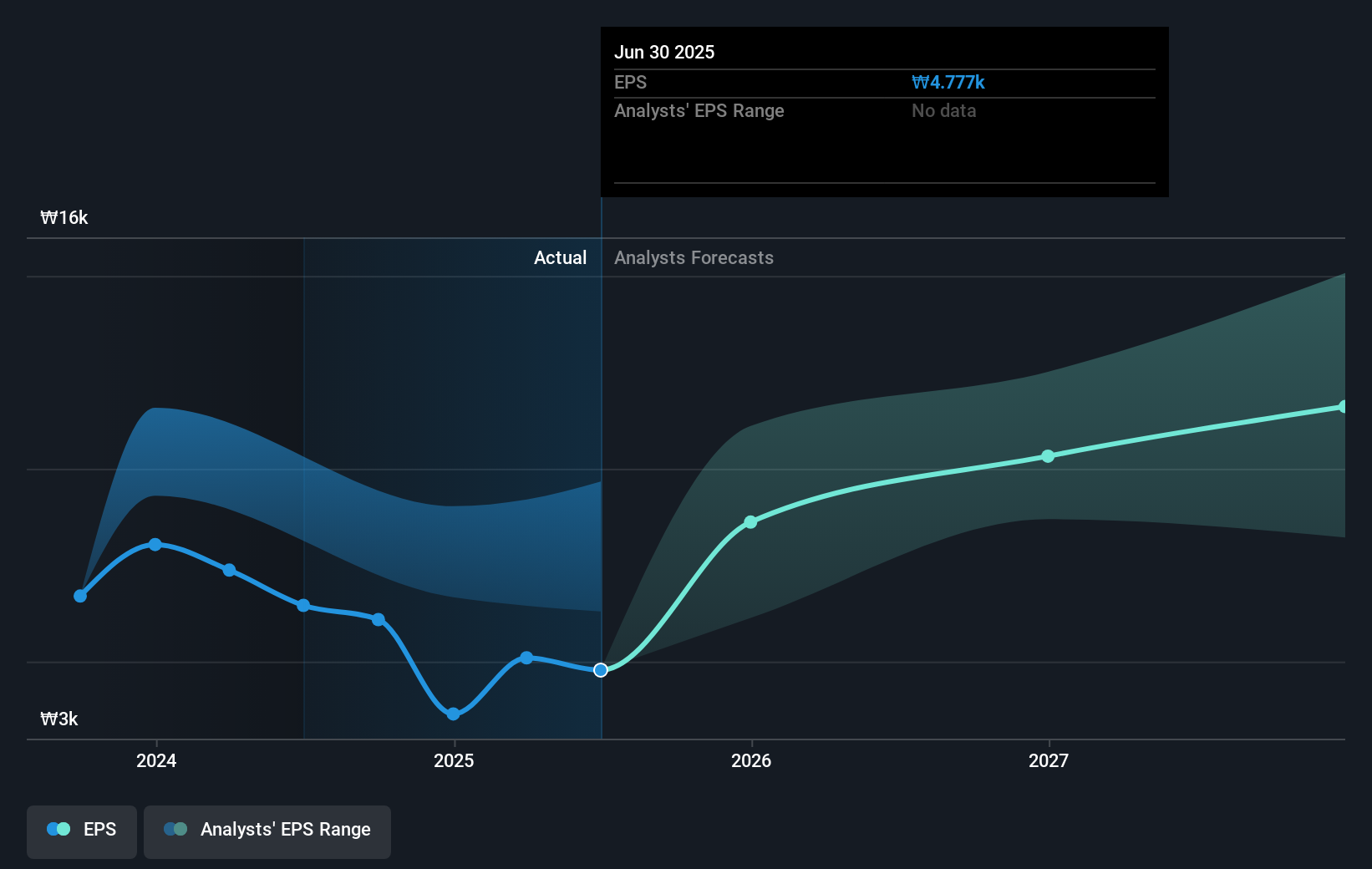Click the peak EPS data point near 2024
The image size is (1372, 869).
click(155, 545)
